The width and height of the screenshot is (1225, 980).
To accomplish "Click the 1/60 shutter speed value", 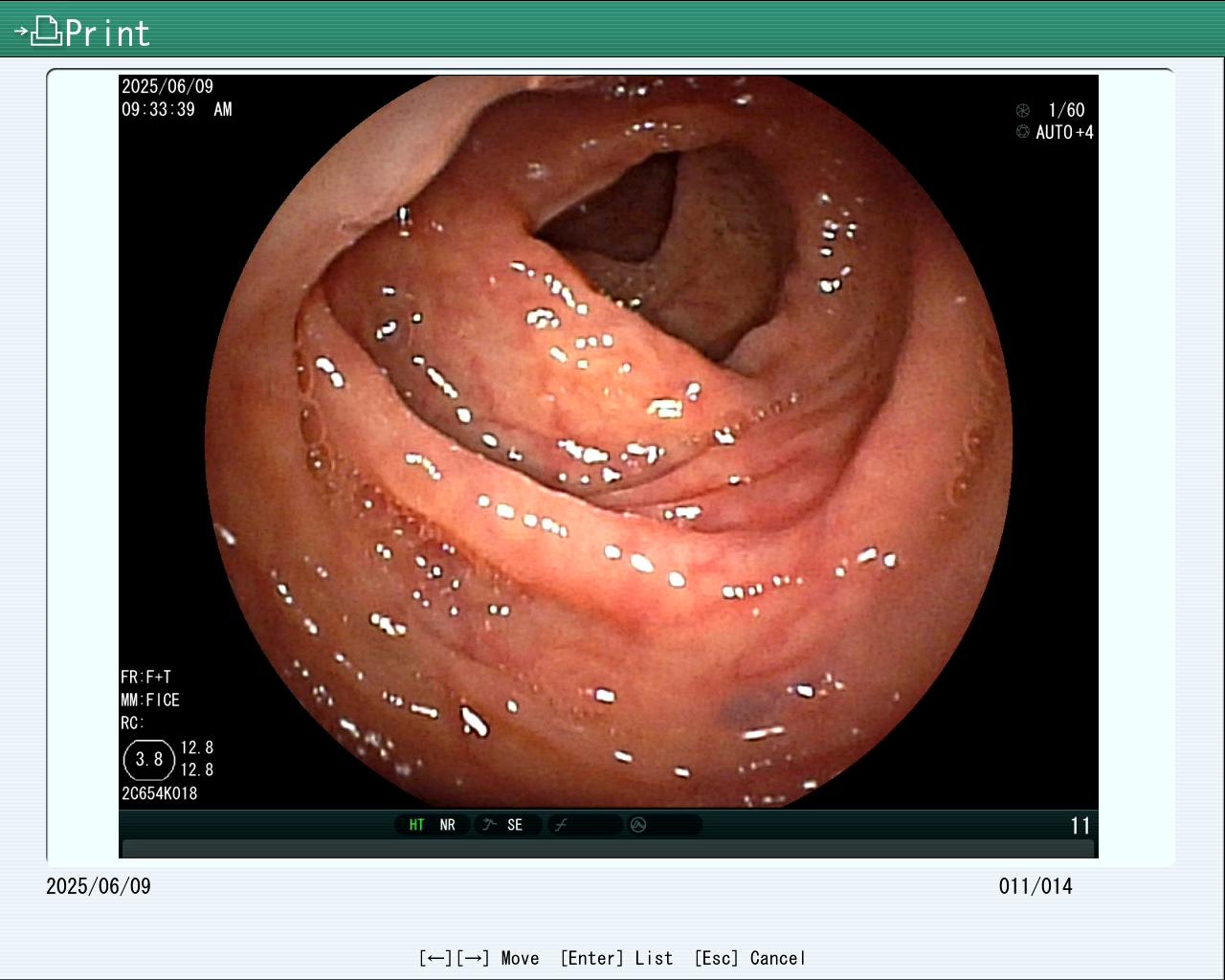I will 1066,110.
